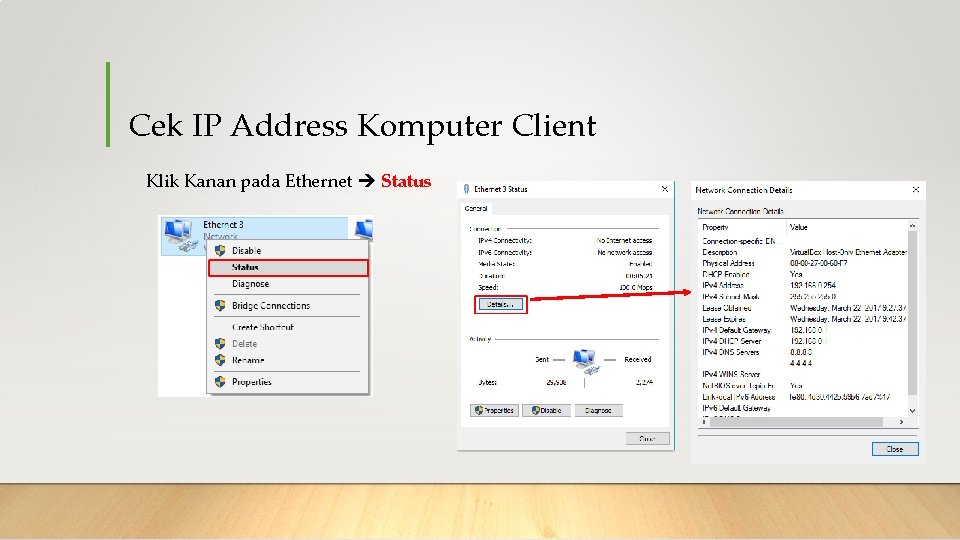
Task: Choose Diagnose in the context menu
Action: (x=250, y=284)
